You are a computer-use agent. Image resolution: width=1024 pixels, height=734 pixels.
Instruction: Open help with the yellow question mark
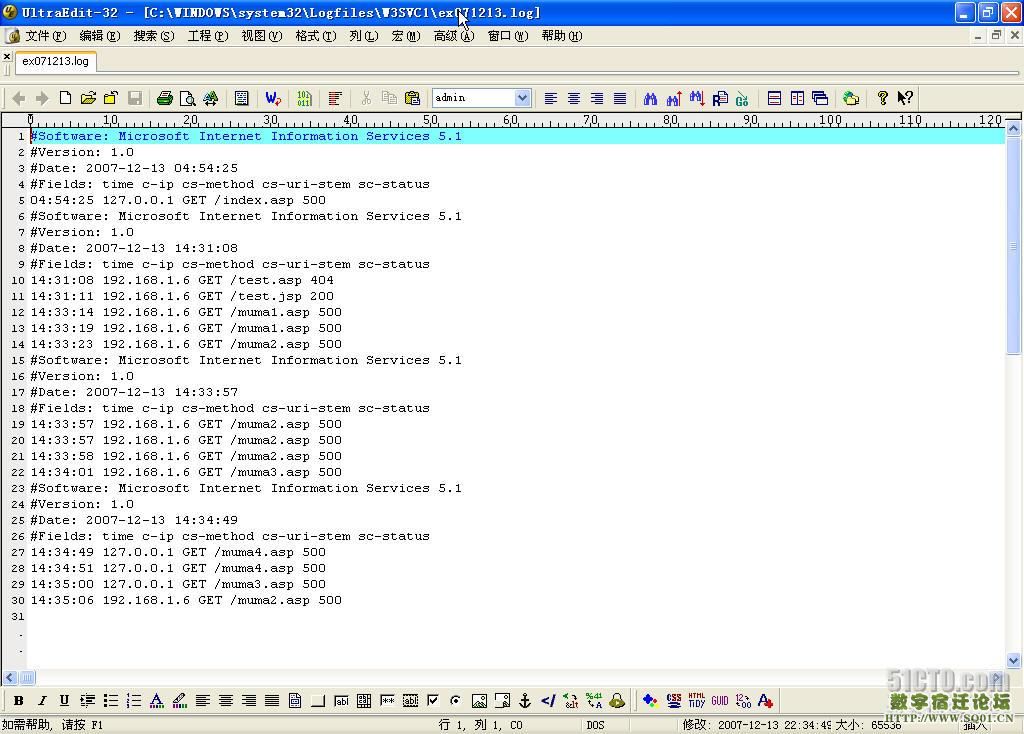pos(882,98)
